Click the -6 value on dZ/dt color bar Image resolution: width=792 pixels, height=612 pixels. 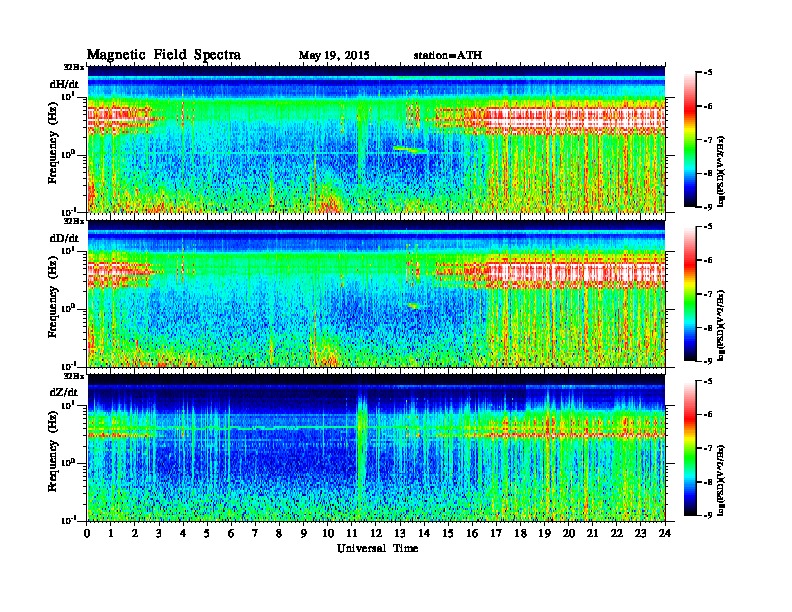[708, 415]
